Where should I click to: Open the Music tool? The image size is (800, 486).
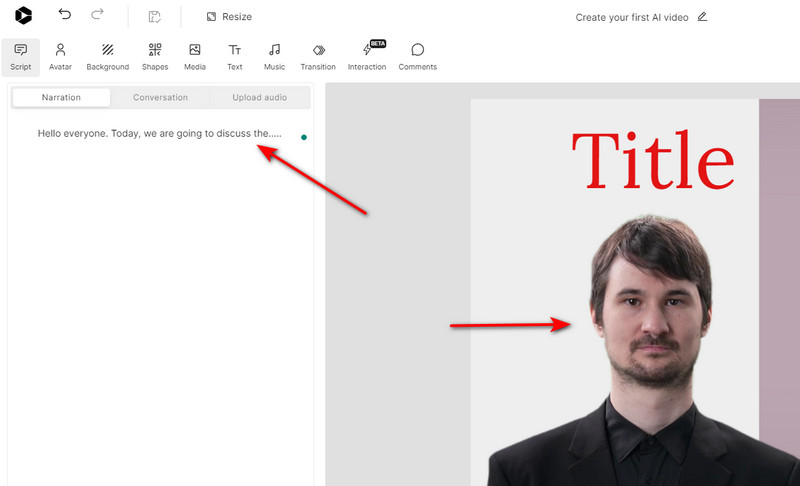[274, 57]
